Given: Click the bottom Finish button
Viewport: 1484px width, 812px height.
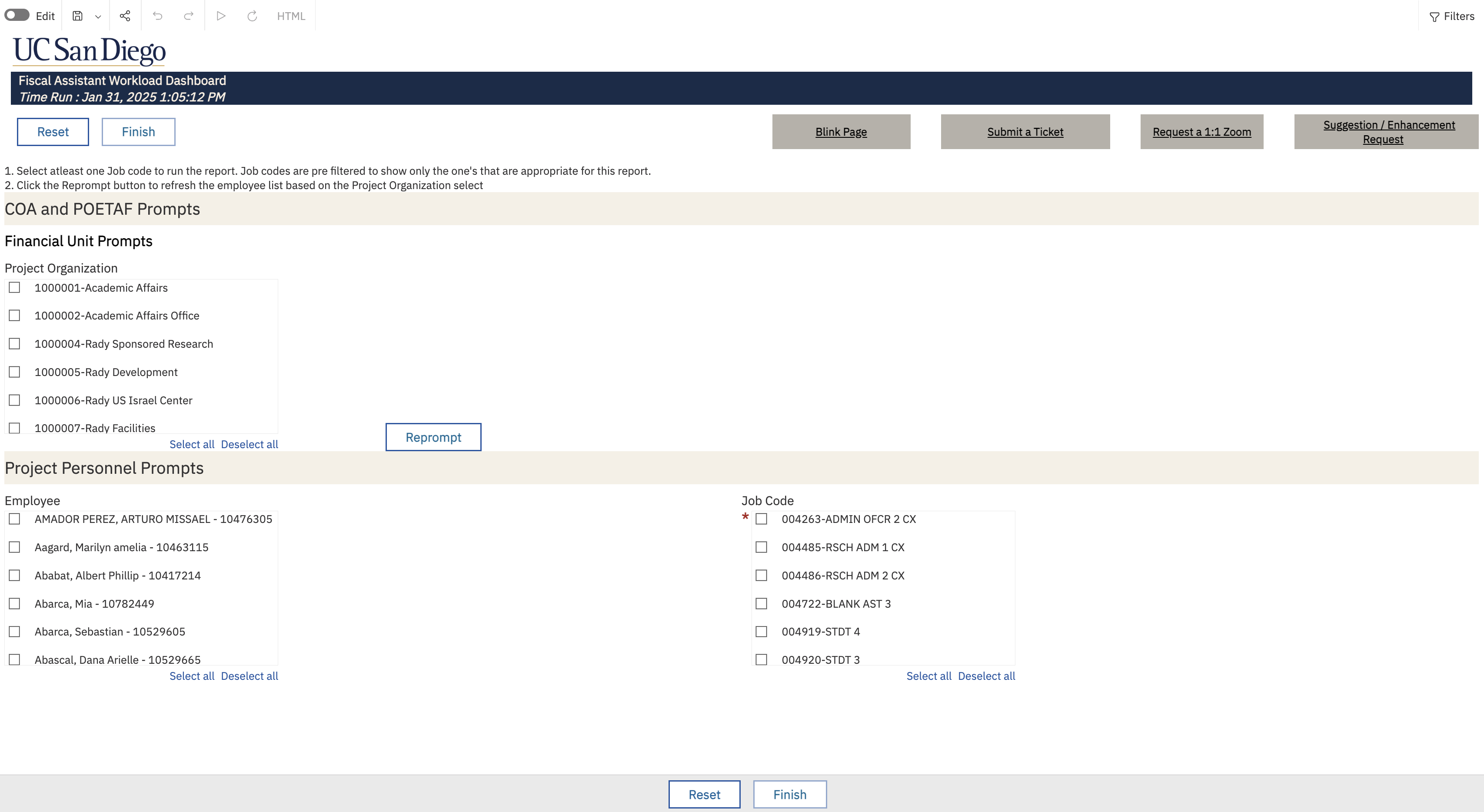Looking at the screenshot, I should pos(790,795).
